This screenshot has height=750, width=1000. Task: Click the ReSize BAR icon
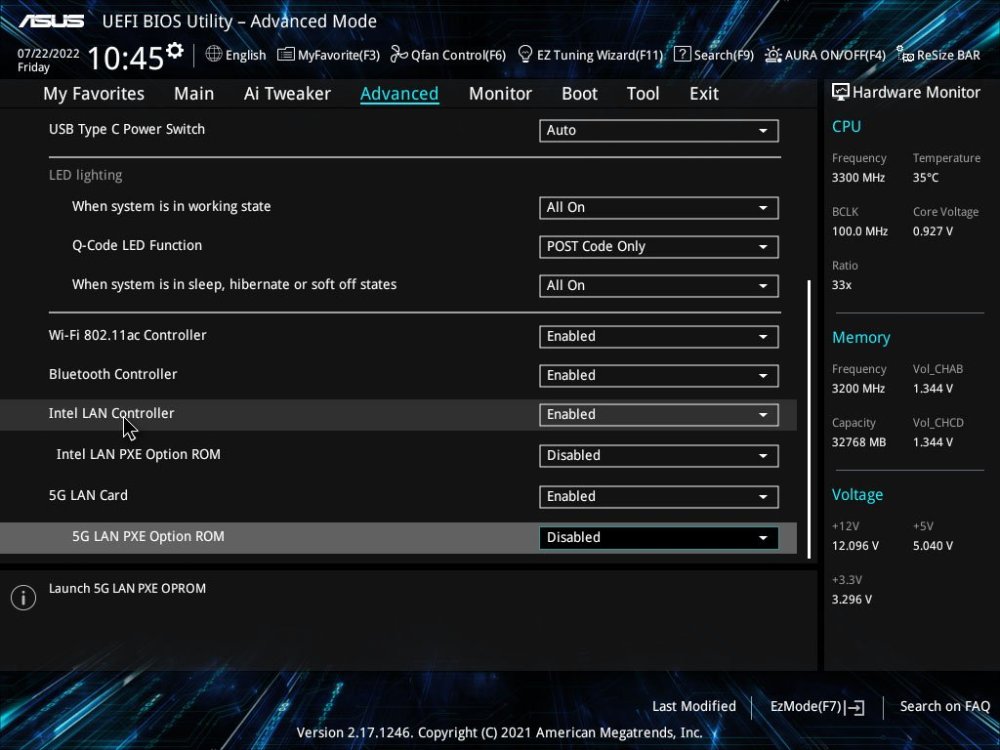905,54
